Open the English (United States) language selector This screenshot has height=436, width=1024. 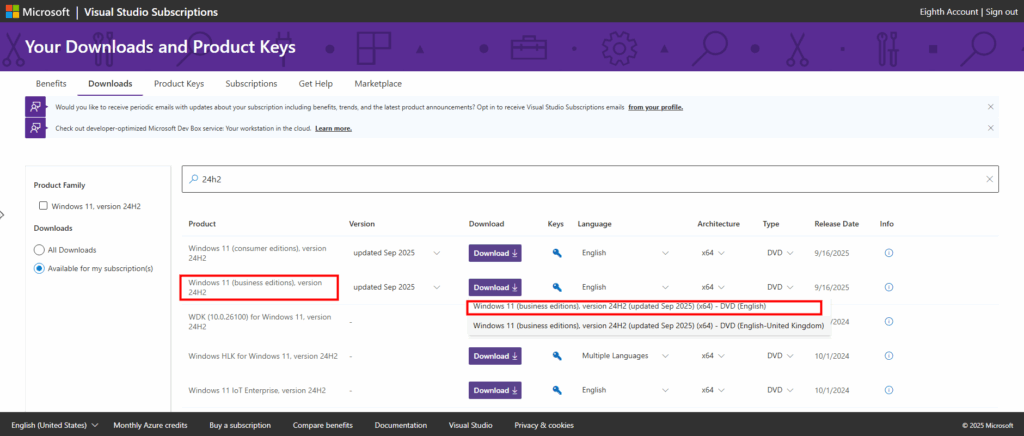(54, 425)
